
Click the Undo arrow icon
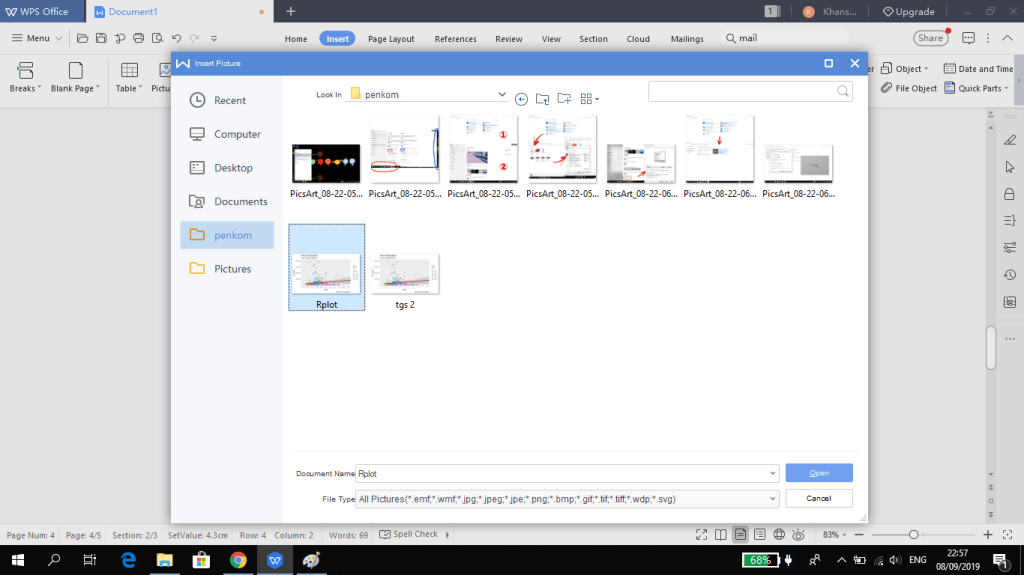[176, 38]
